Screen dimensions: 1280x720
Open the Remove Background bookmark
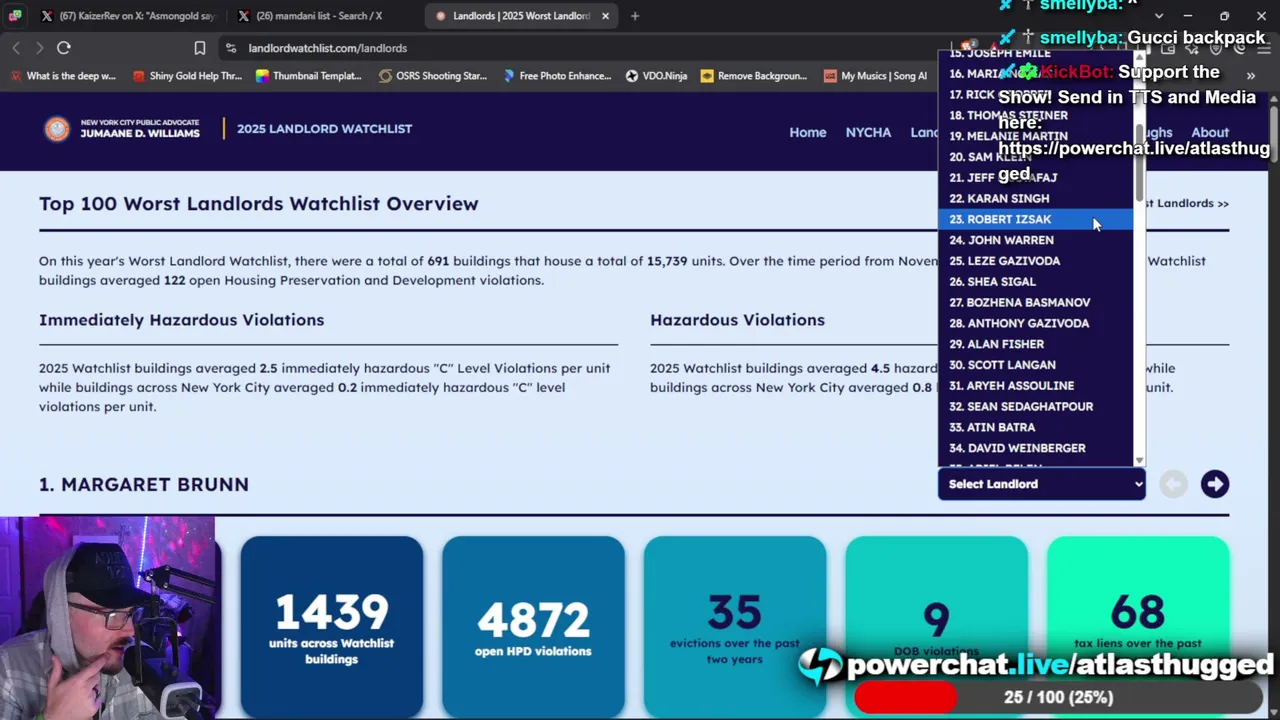(753, 76)
